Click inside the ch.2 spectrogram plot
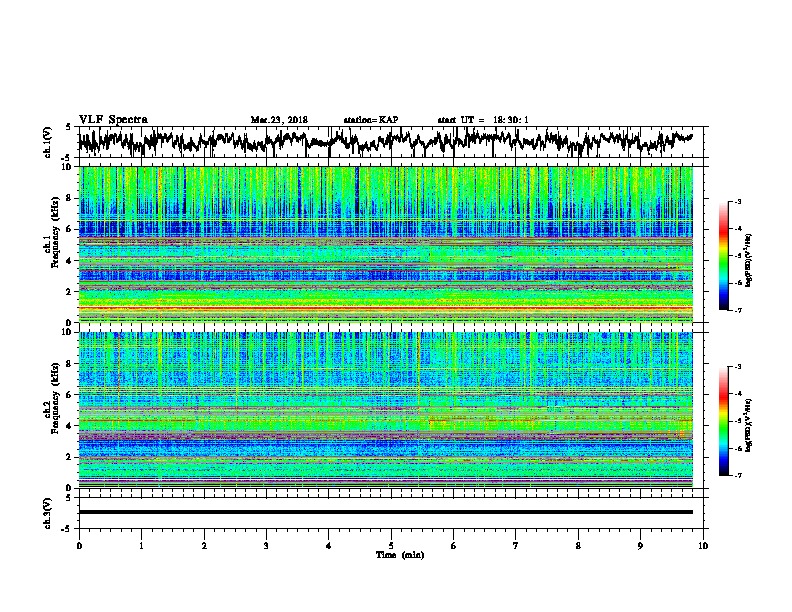The image size is (792, 612). tap(386, 410)
